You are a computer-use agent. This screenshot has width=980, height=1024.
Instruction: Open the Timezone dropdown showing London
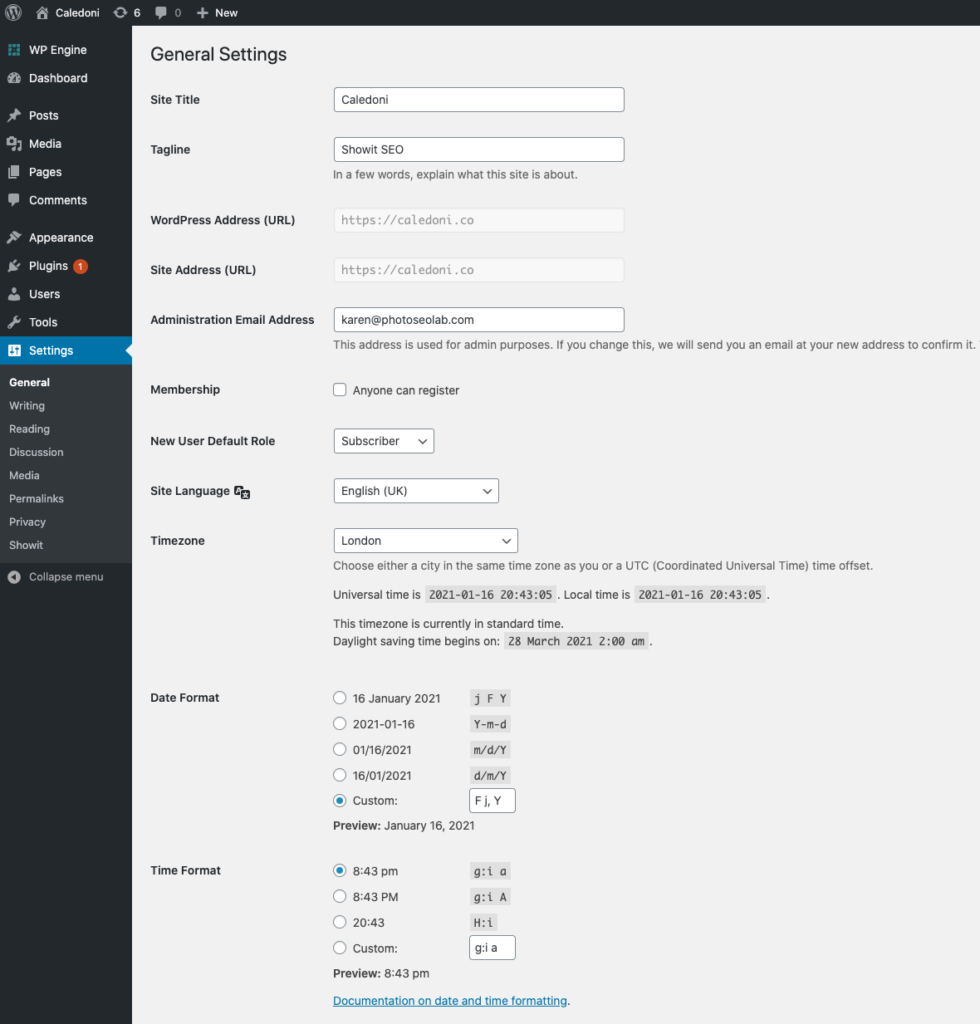pyautogui.click(x=425, y=540)
